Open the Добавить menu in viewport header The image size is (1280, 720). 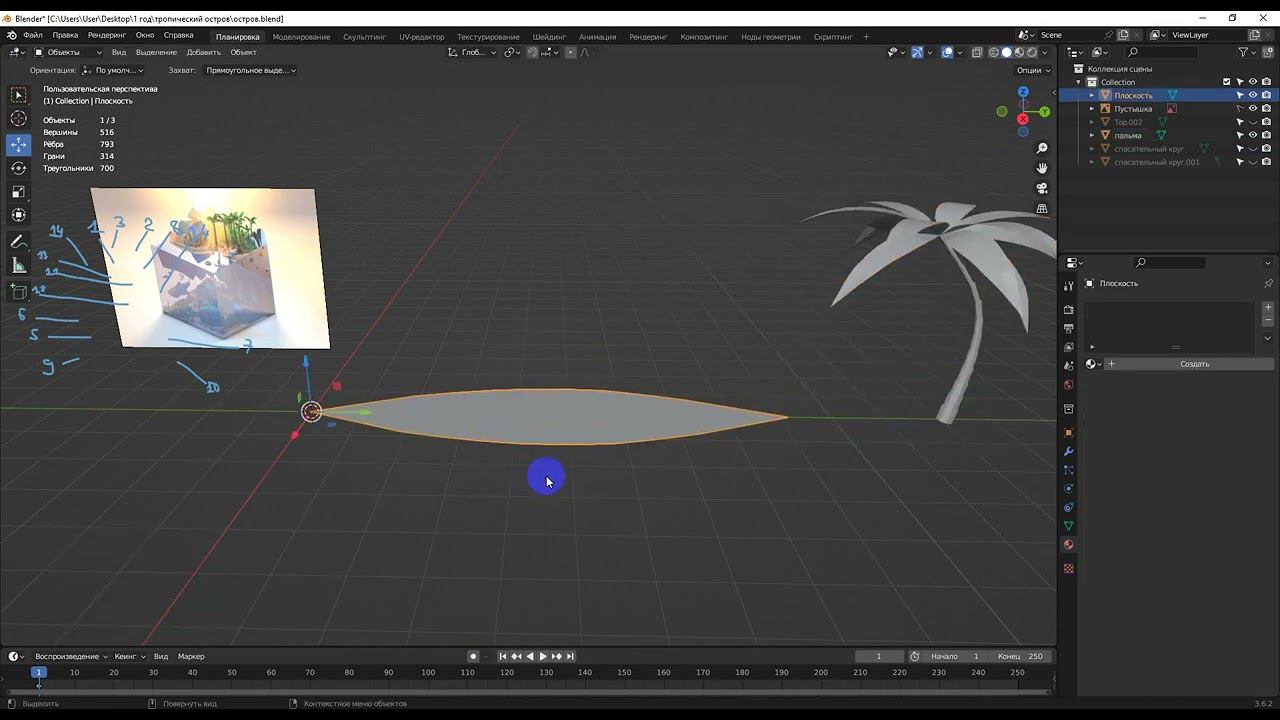coord(204,52)
